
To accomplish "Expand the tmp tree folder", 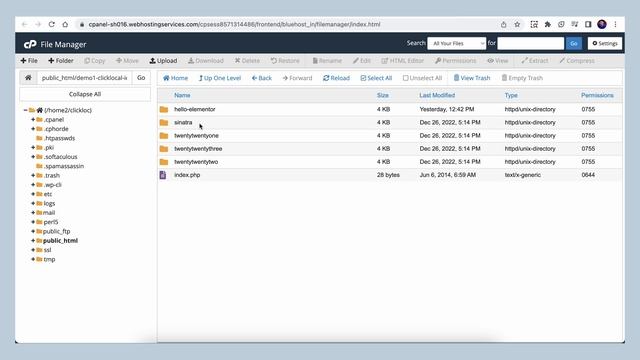I will click(x=33, y=259).
